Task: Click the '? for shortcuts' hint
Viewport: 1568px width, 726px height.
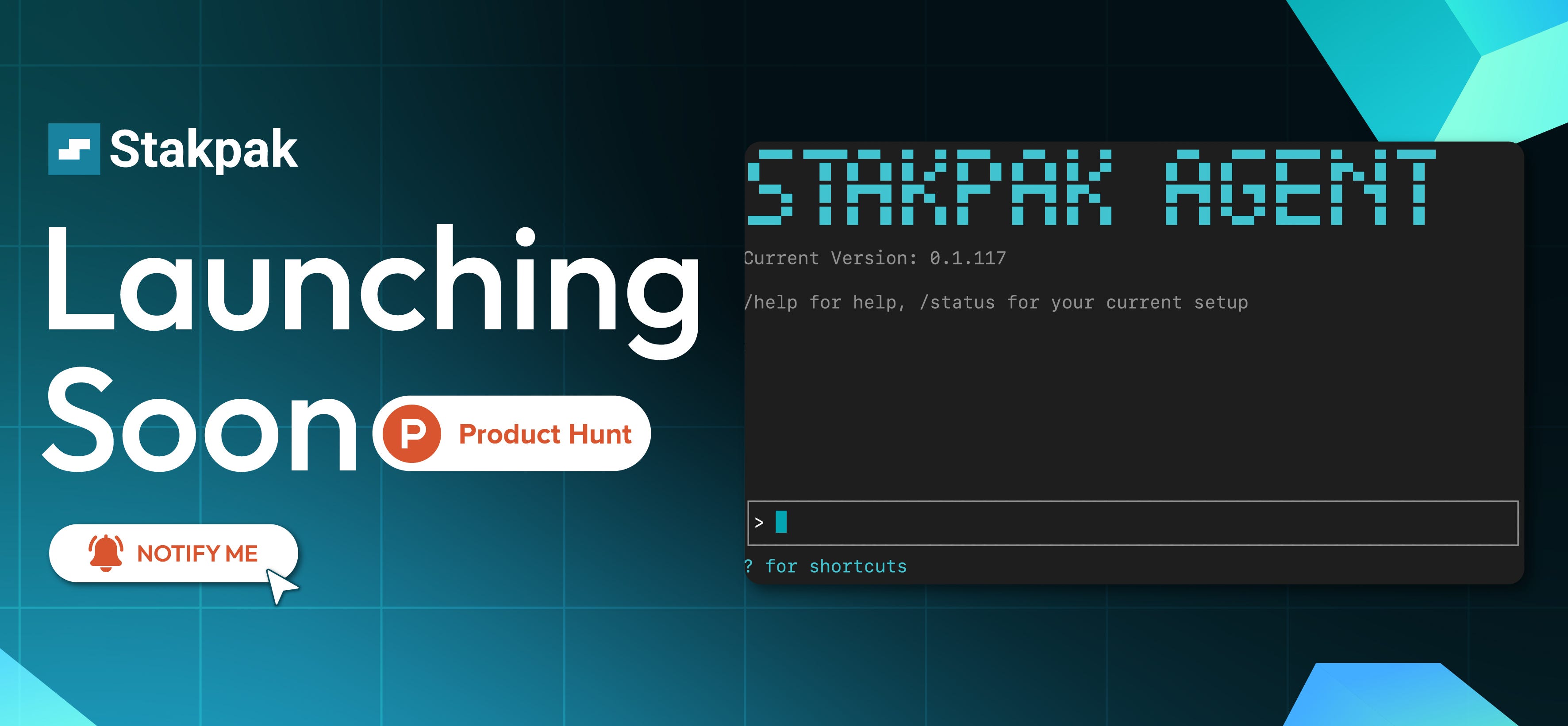Action: pos(826,567)
